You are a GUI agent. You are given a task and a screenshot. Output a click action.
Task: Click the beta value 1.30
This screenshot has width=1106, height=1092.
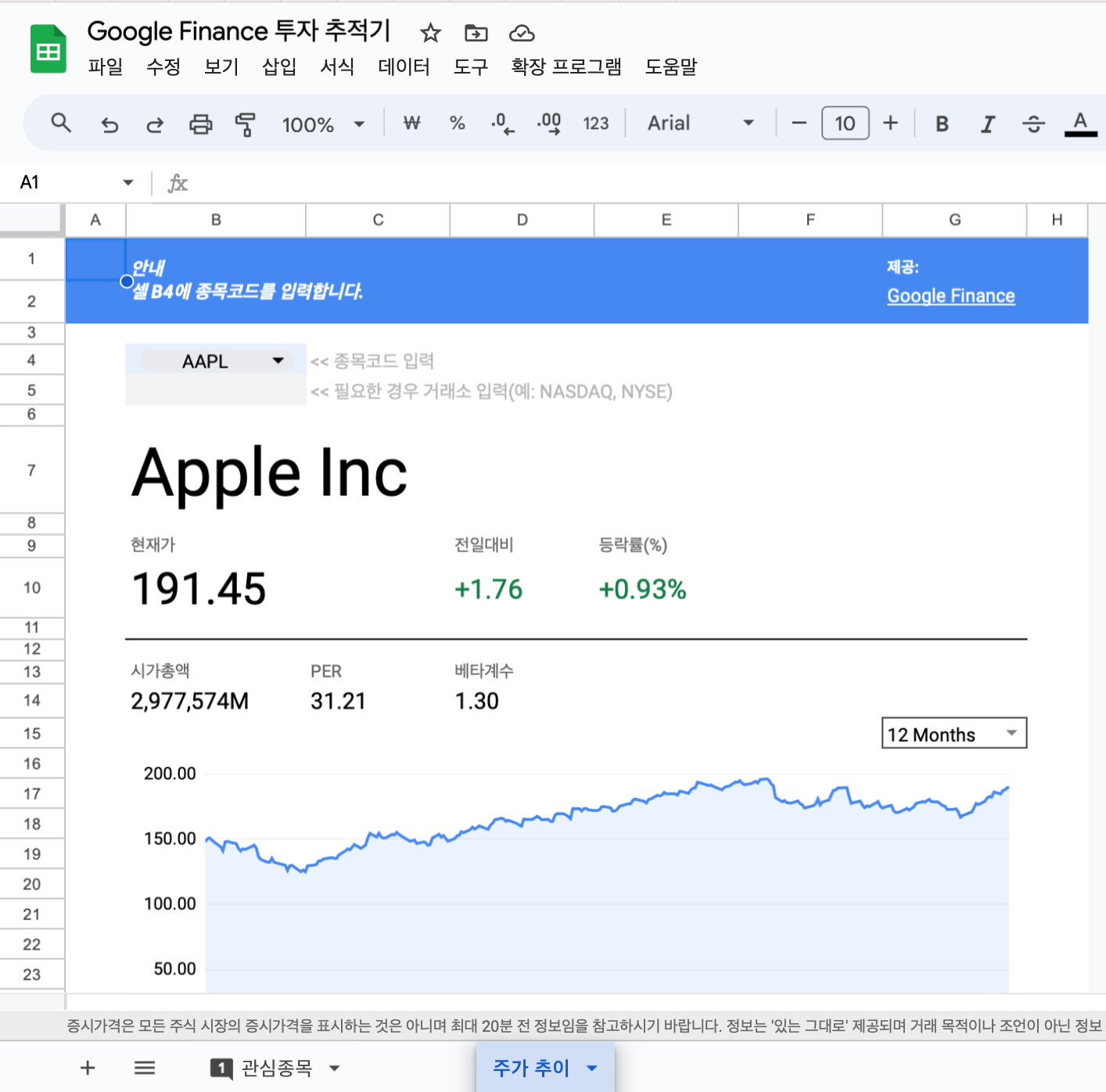point(476,701)
